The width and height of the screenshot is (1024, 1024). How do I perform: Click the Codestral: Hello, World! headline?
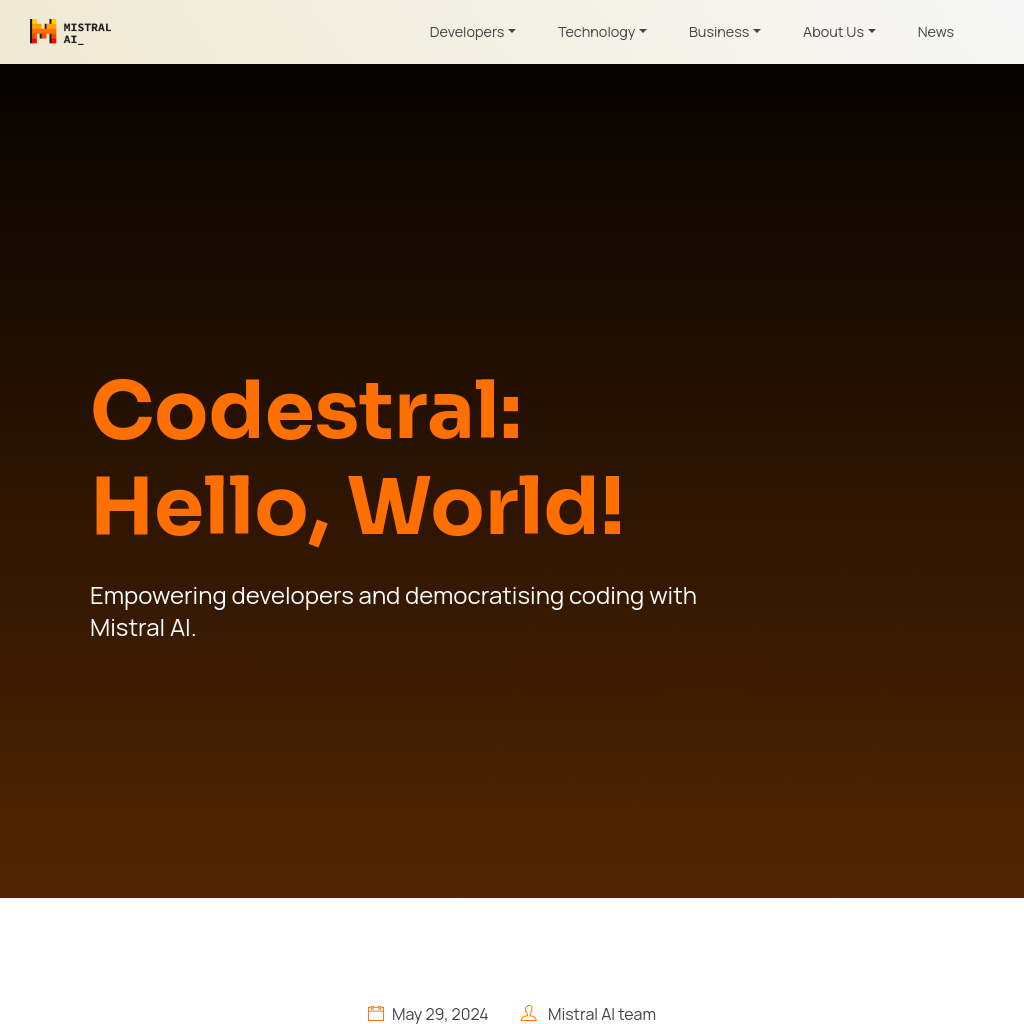(357, 455)
